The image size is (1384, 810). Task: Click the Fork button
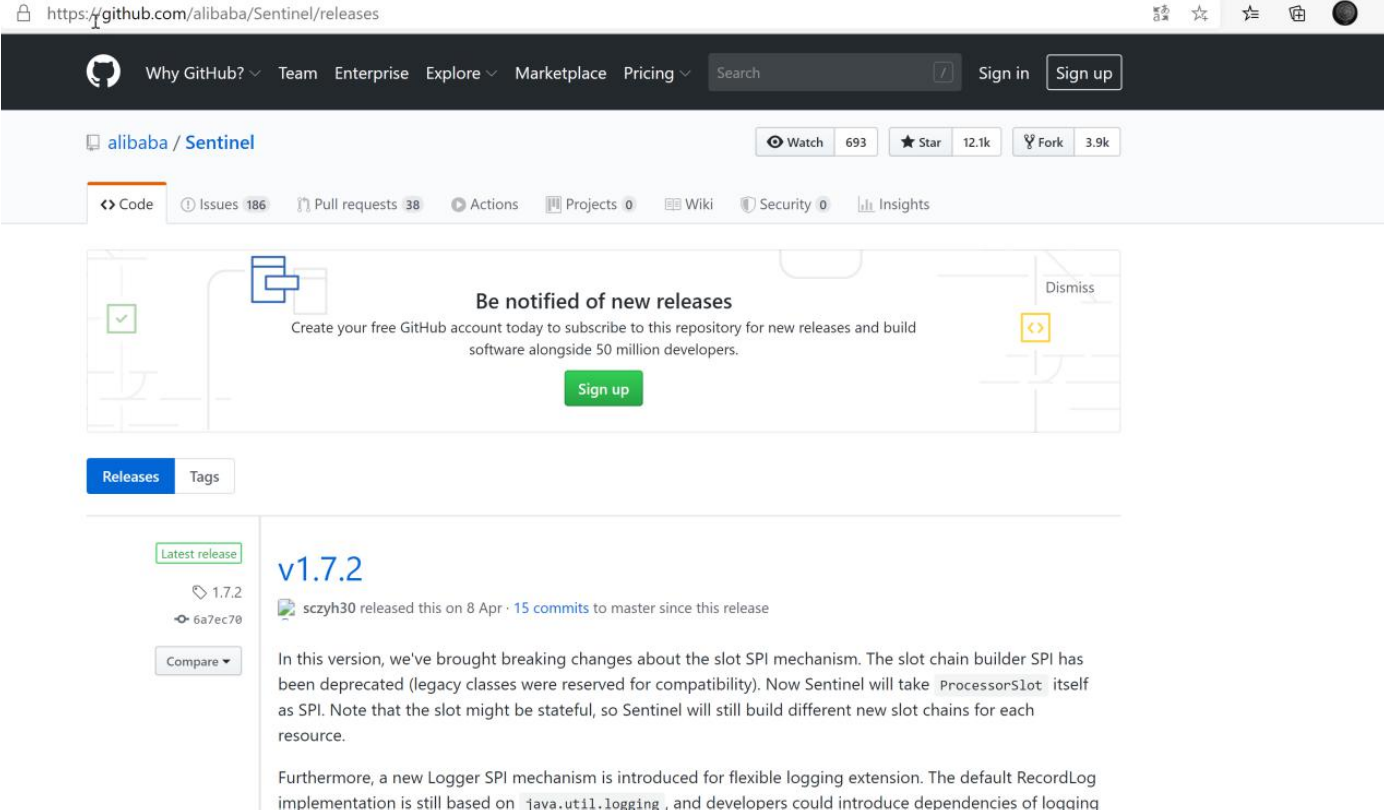pyautogui.click(x=1043, y=142)
